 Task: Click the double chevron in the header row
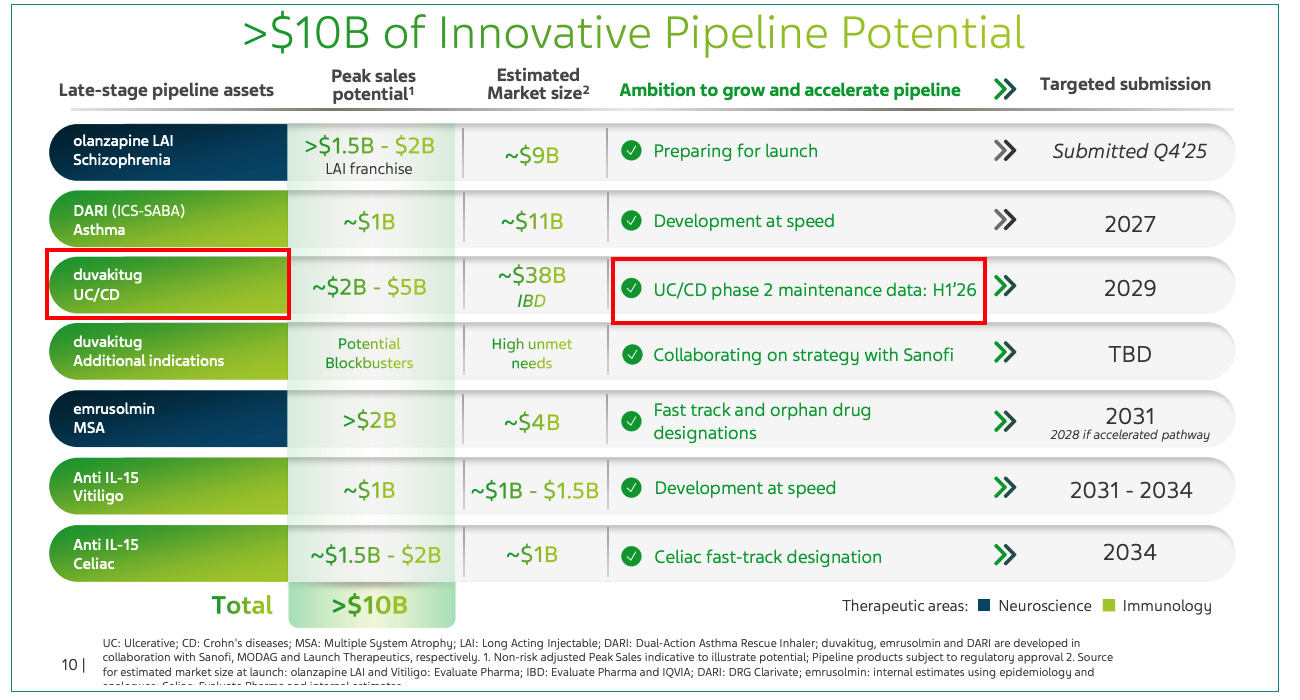[1005, 89]
